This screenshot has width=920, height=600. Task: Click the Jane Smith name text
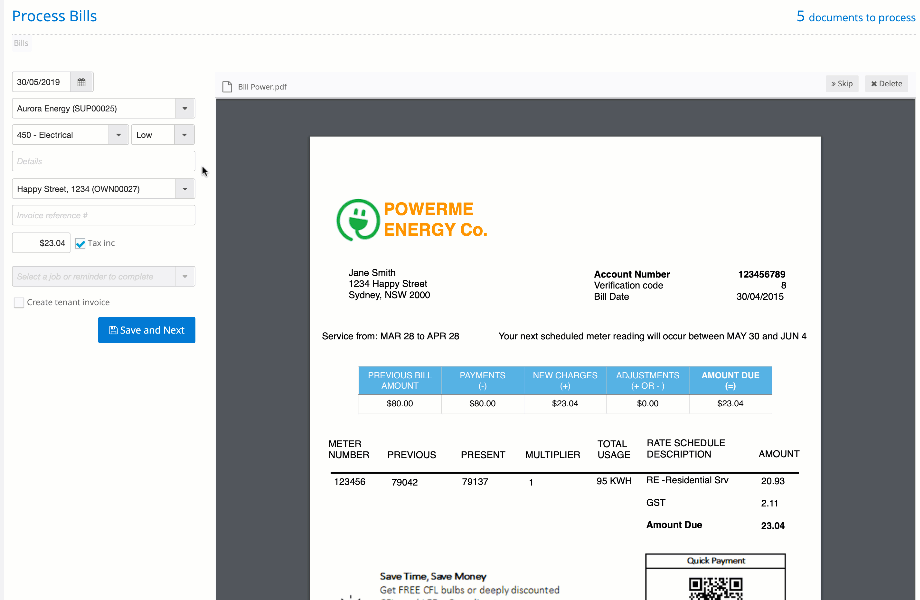[372, 273]
